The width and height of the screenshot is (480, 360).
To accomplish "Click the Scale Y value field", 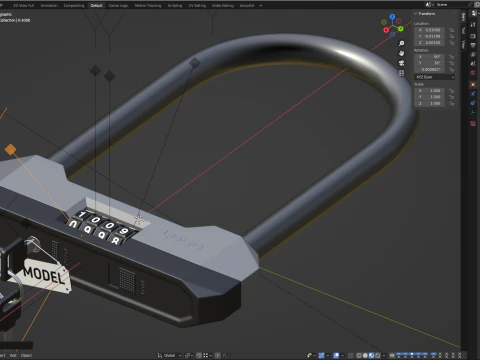I will 430,97.
